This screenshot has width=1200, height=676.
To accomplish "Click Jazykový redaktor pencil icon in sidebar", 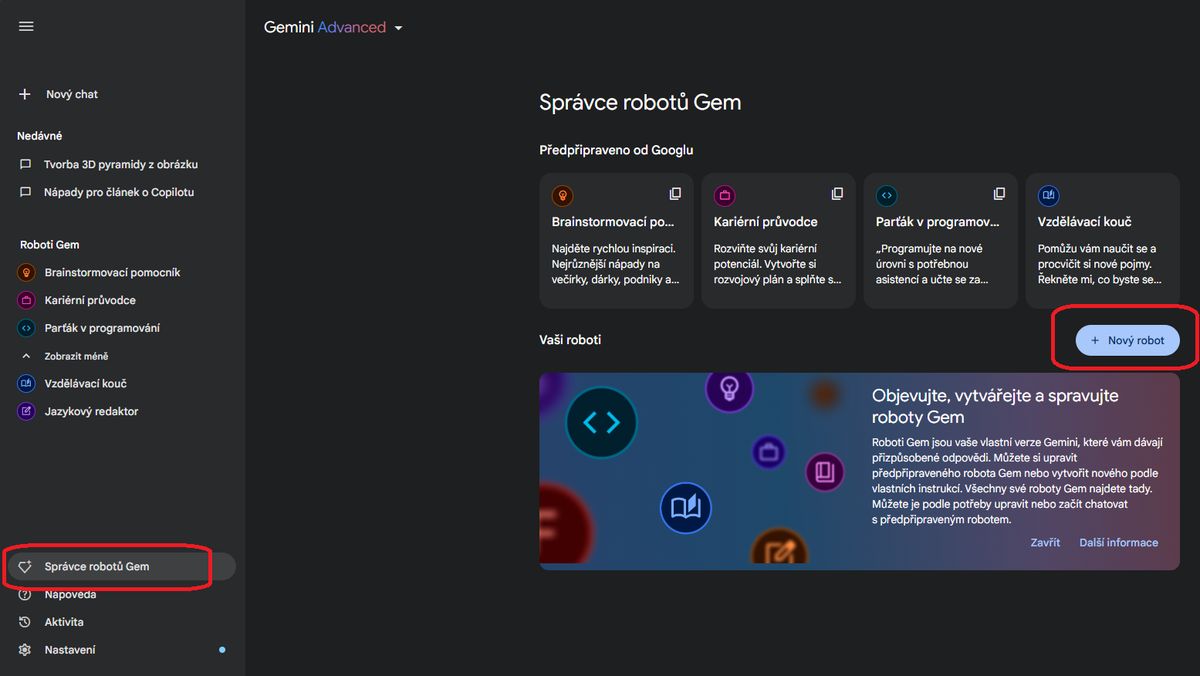I will (x=26, y=411).
